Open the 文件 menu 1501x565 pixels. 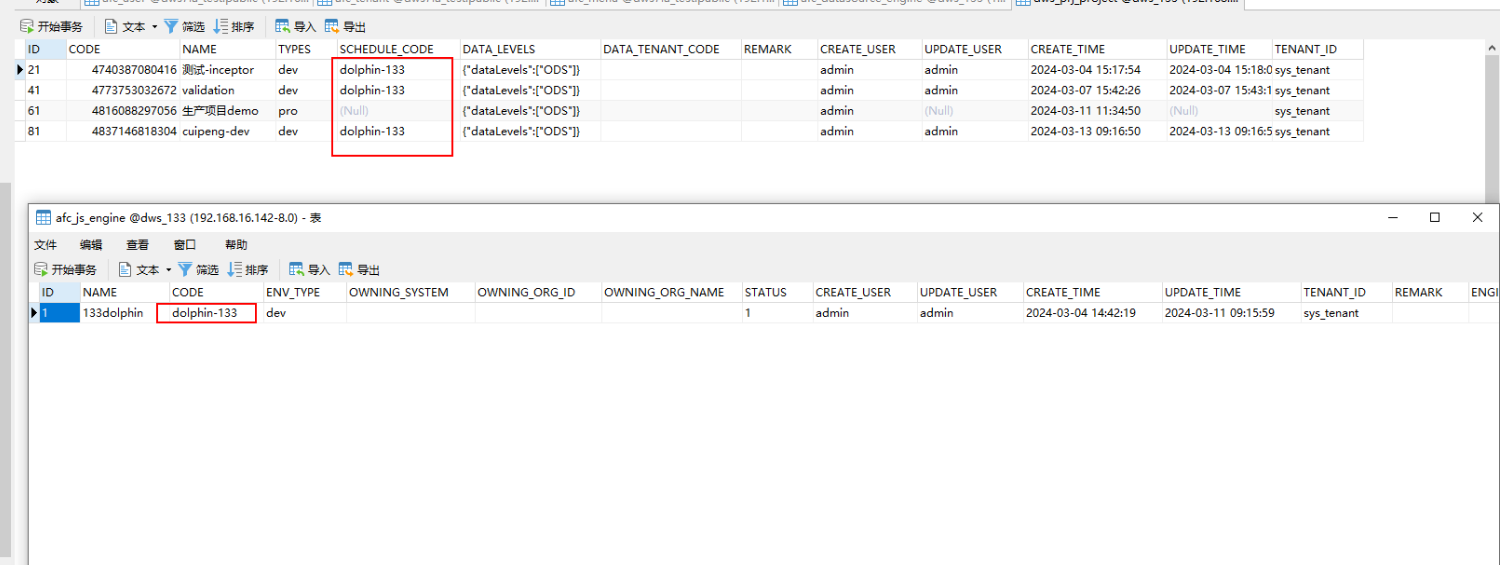[x=45, y=245]
